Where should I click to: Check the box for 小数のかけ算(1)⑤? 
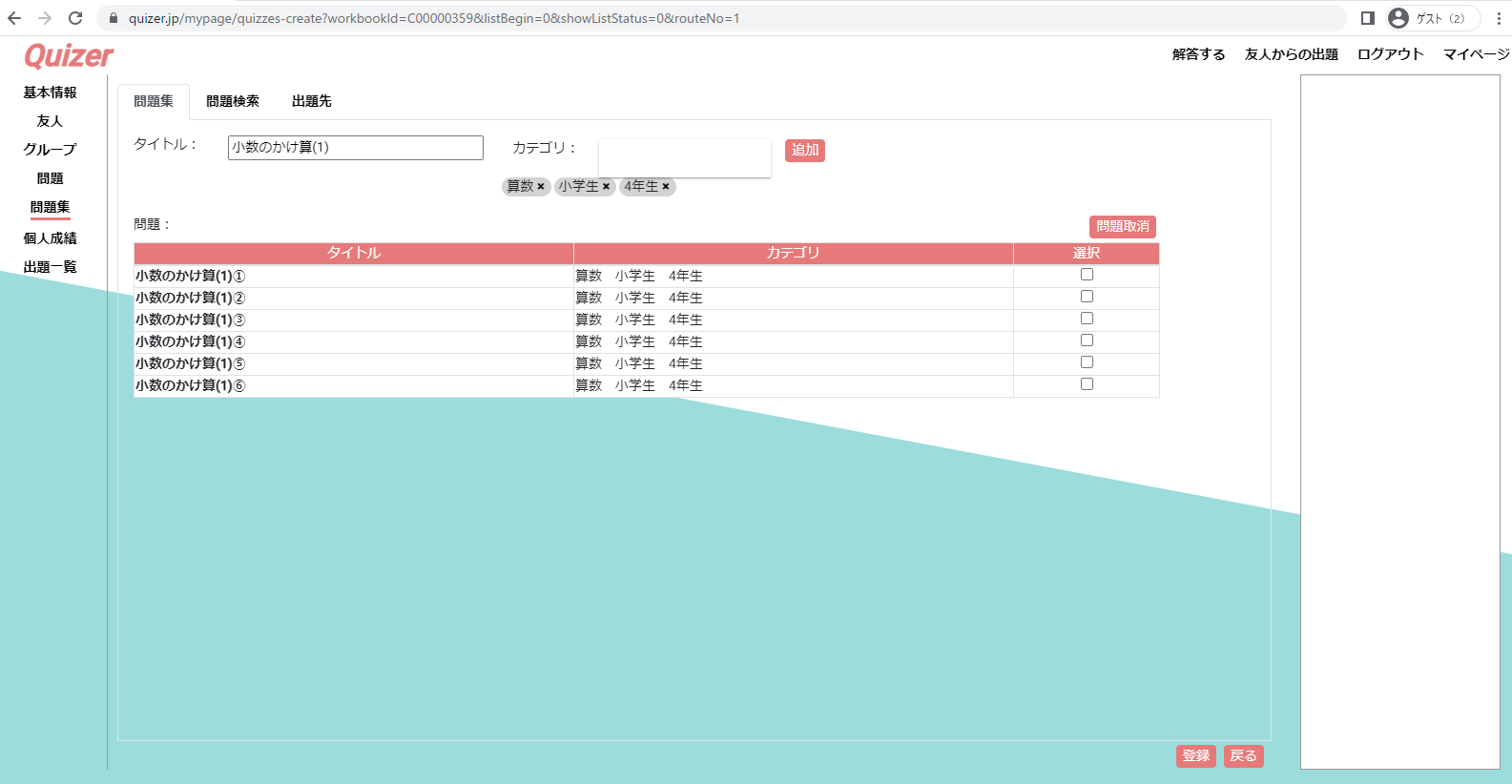point(1087,362)
